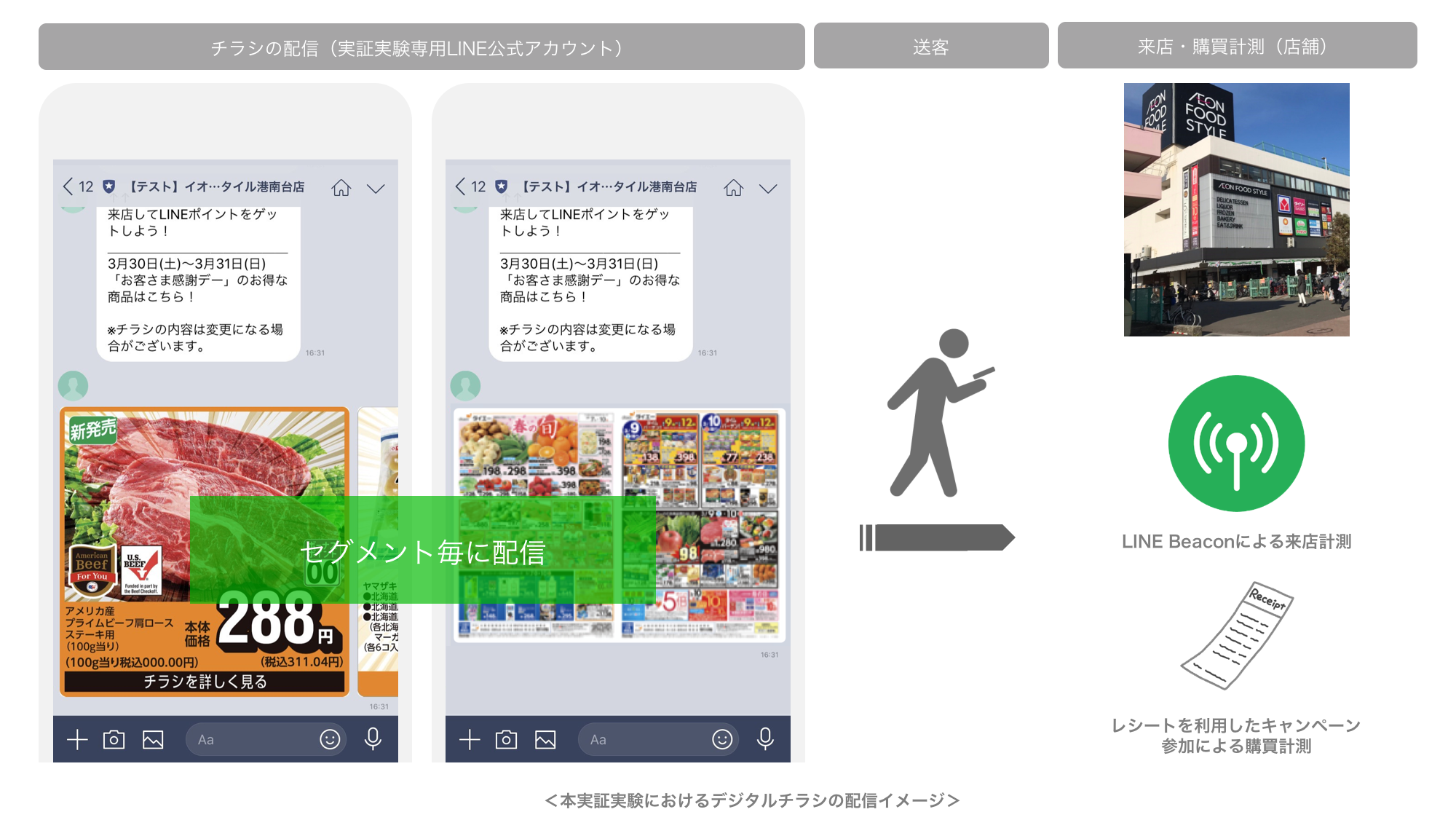Viewport: 1456px width, 820px height.
Task: Open camera in left phone chat bar
Action: 114,740
